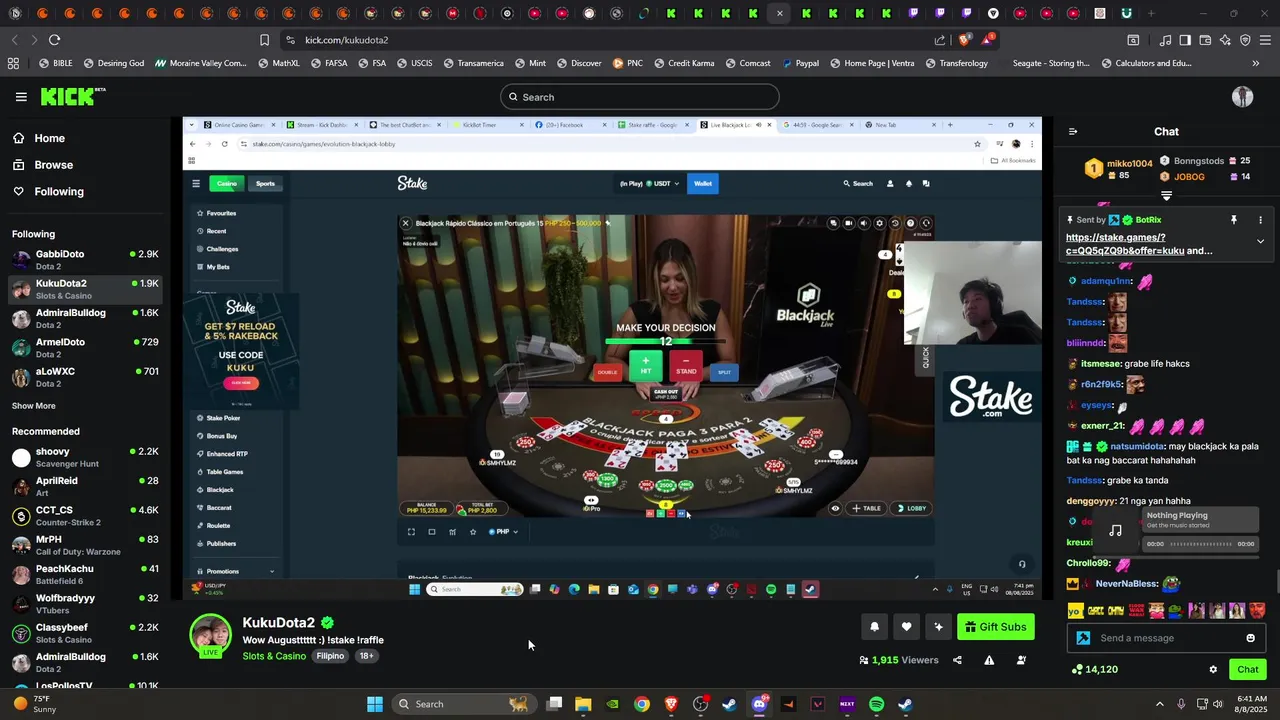Open Brave wallet icon

[x=1205, y=40]
